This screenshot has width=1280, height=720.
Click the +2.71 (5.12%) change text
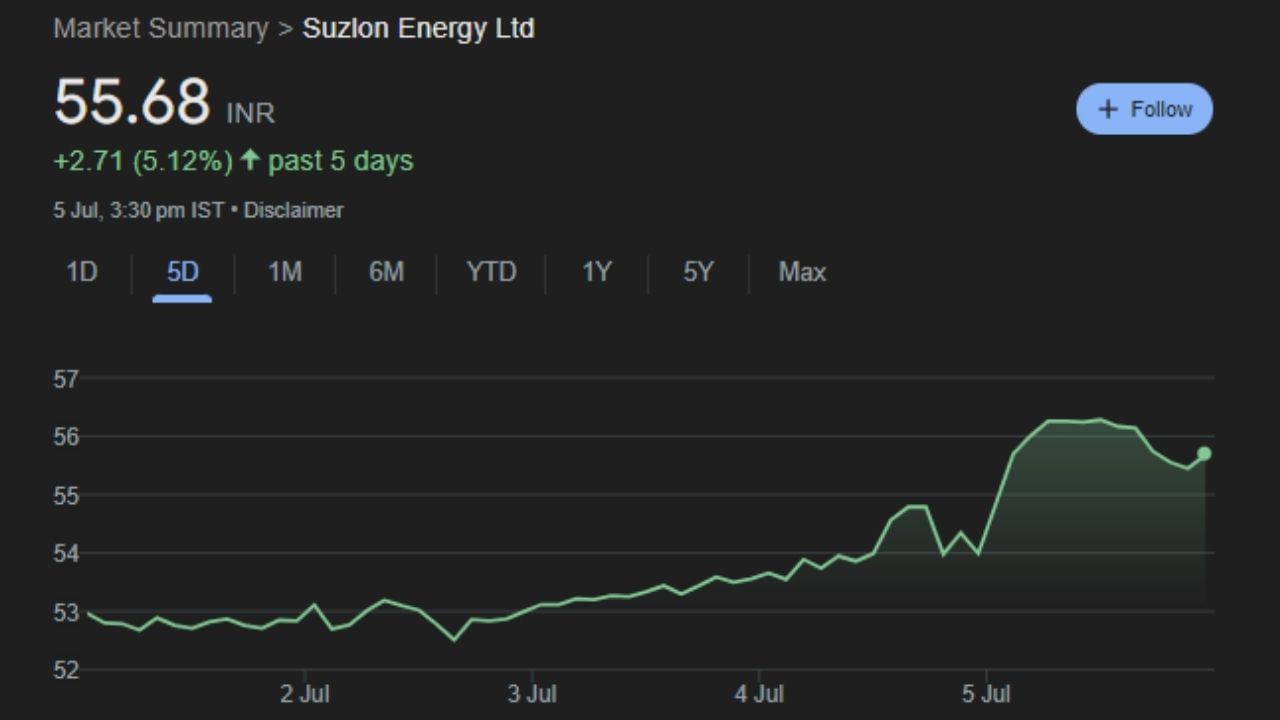pyautogui.click(x=143, y=161)
